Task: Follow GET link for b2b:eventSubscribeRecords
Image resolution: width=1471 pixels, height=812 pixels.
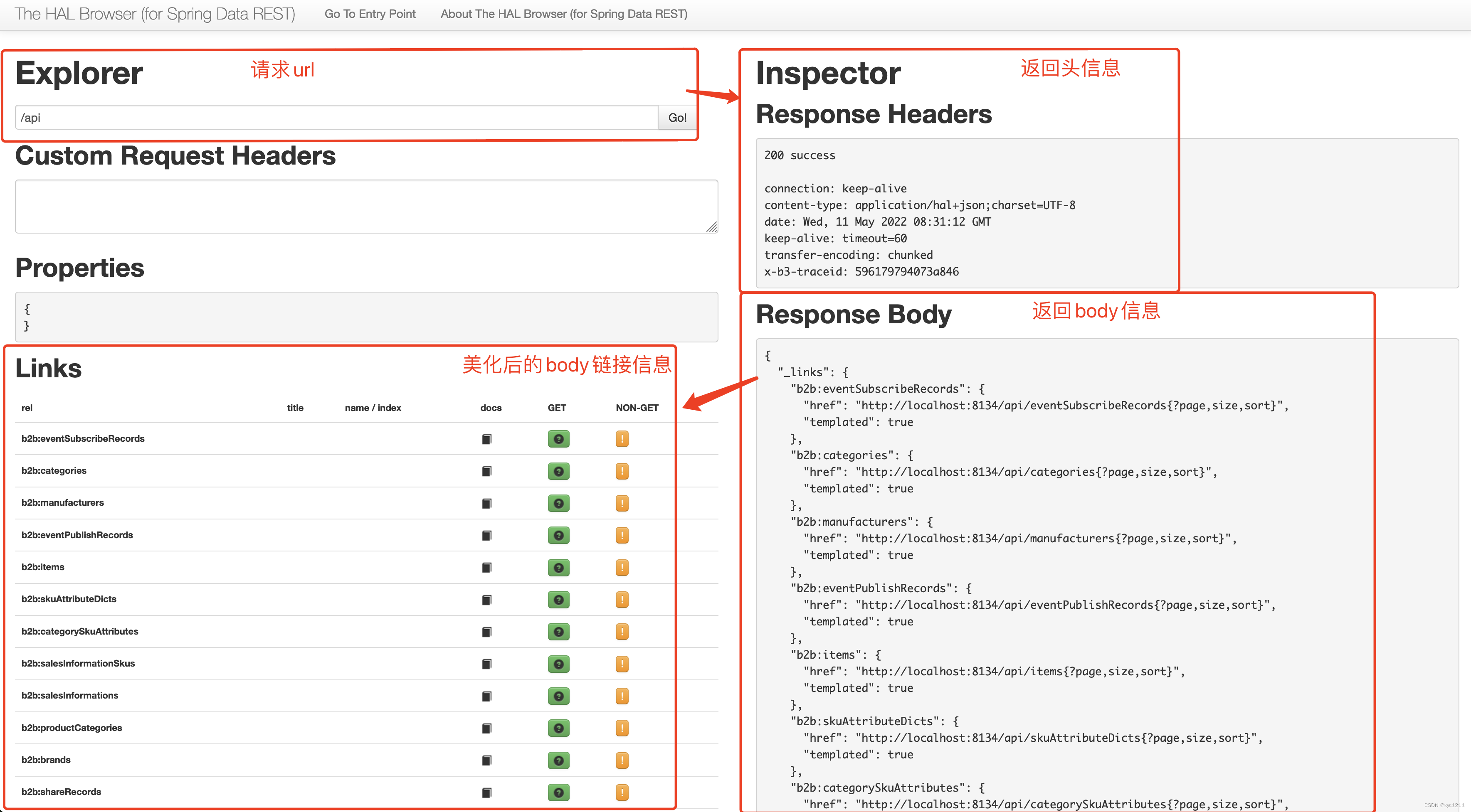Action: 558,439
